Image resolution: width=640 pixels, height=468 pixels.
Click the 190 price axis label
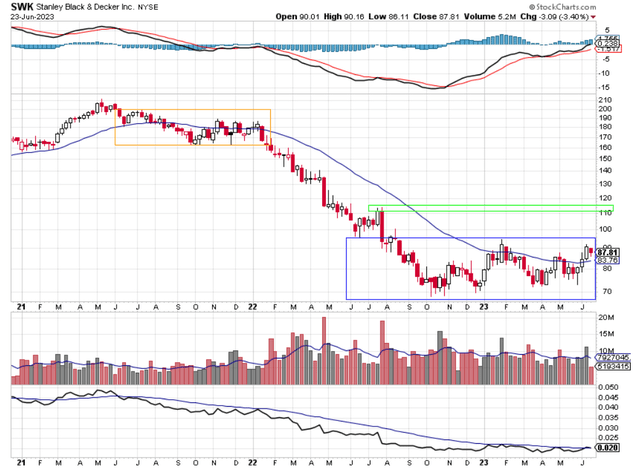click(606, 118)
